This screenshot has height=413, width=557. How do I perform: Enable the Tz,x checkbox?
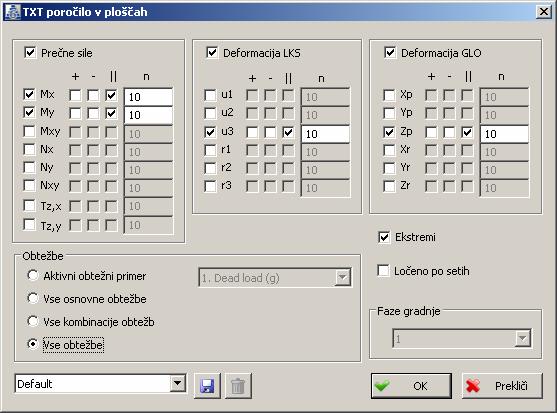coord(29,205)
